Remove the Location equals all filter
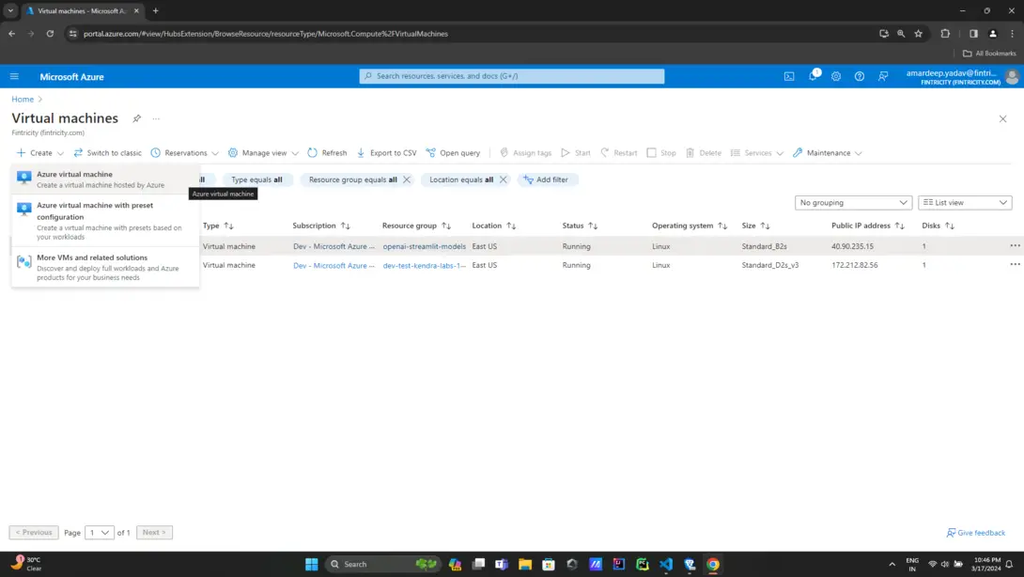Viewport: 1024px width, 577px height. pos(504,179)
